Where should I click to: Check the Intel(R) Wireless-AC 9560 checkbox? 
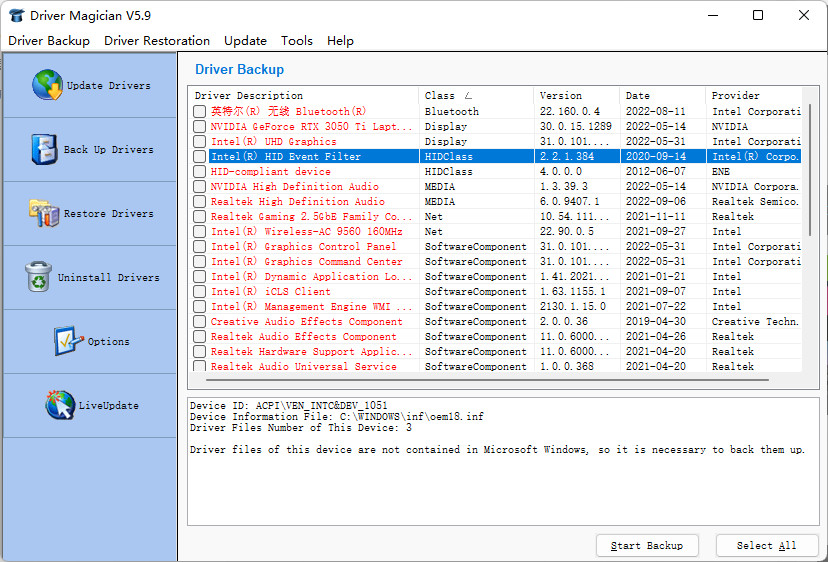tap(199, 231)
